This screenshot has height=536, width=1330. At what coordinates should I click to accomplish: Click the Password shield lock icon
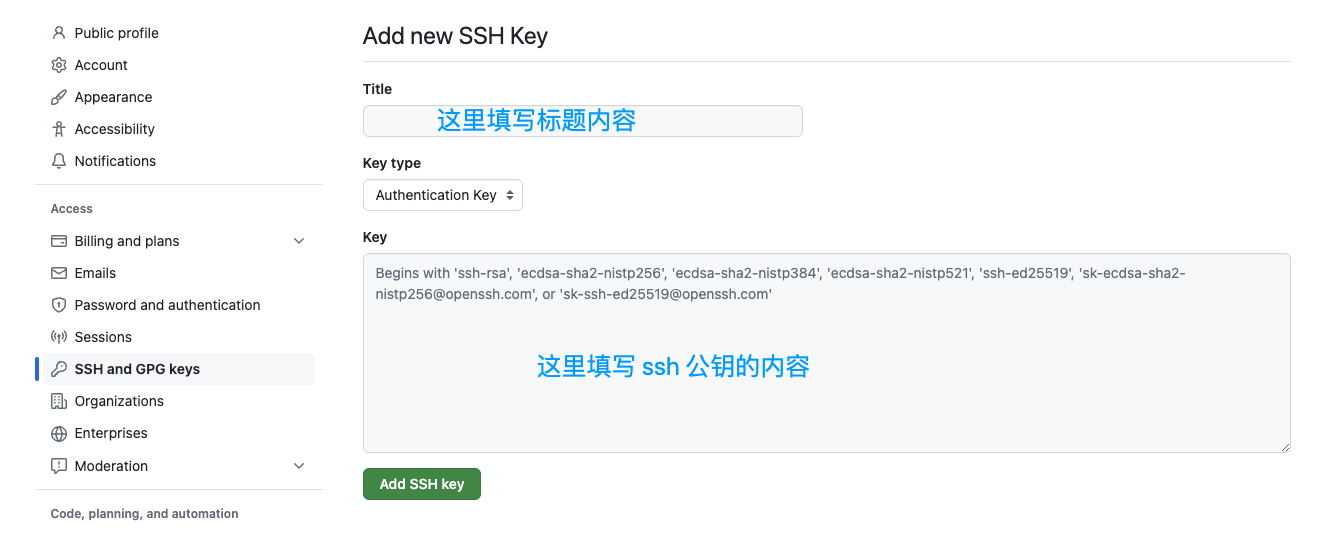[58, 305]
